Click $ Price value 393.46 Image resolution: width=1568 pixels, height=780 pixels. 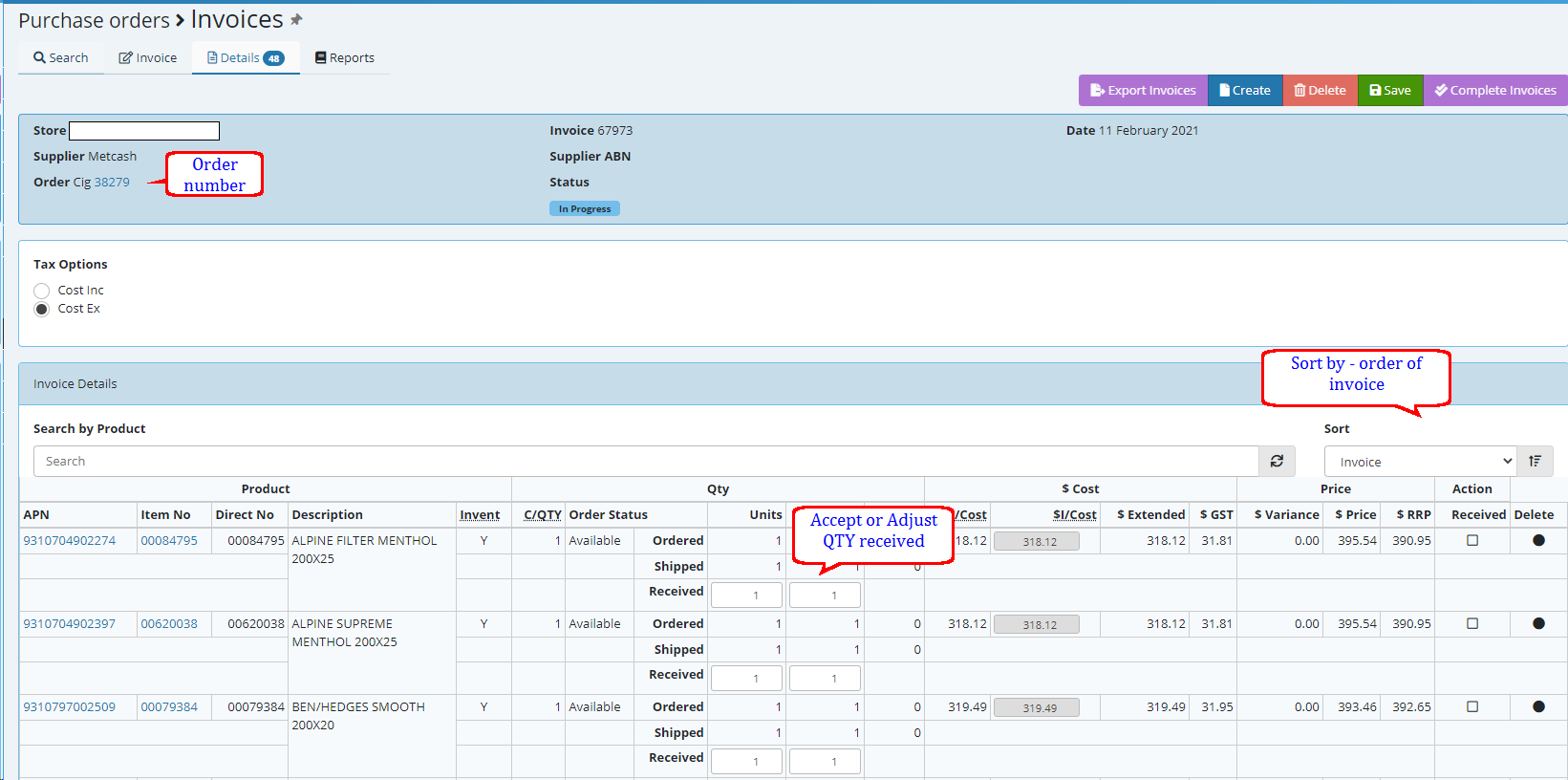tap(1358, 706)
